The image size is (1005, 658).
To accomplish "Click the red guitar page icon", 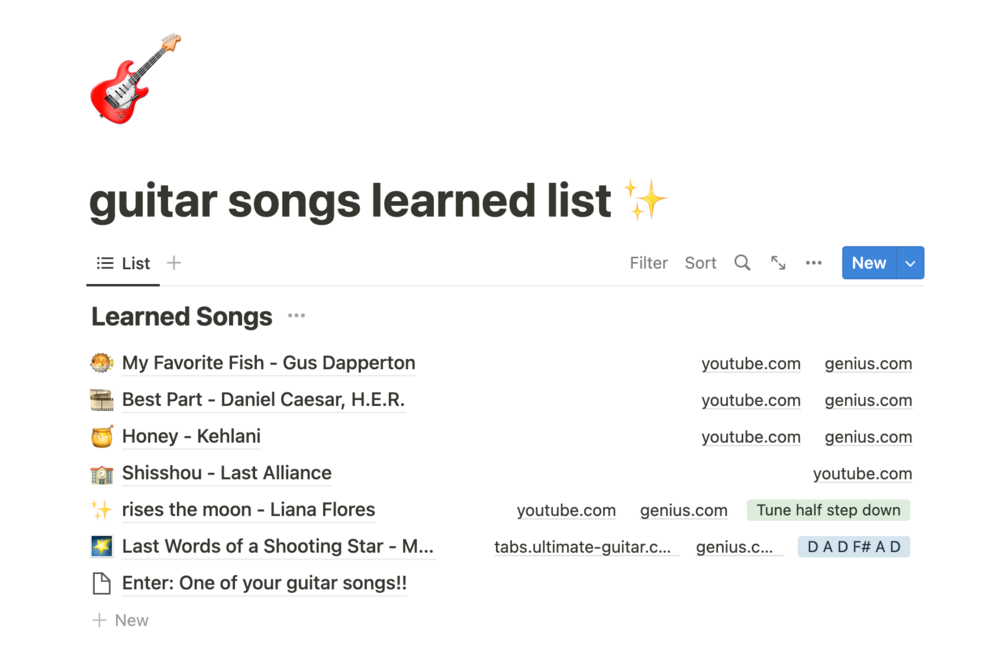I will [x=135, y=78].
